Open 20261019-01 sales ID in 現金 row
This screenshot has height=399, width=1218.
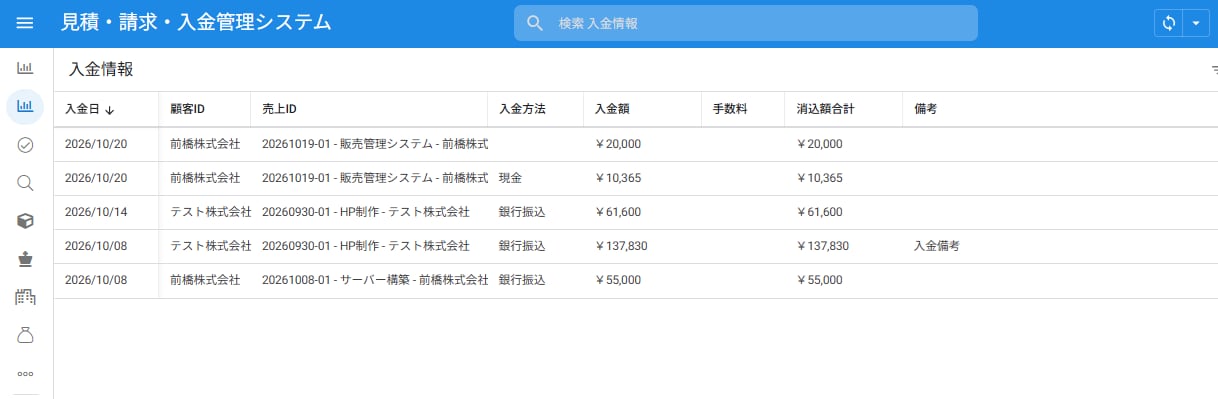click(375, 178)
